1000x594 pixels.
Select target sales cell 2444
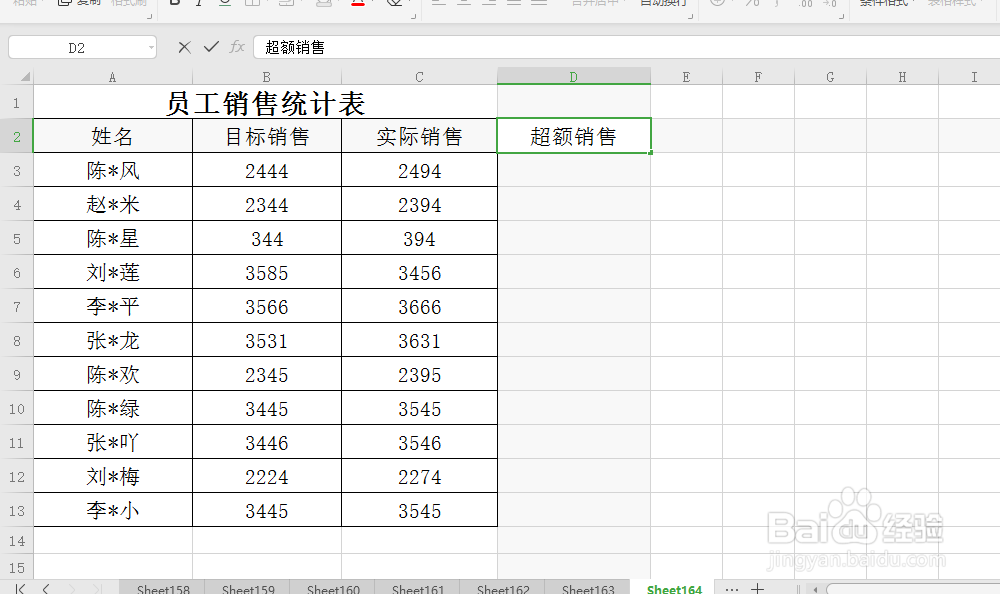pyautogui.click(x=267, y=170)
